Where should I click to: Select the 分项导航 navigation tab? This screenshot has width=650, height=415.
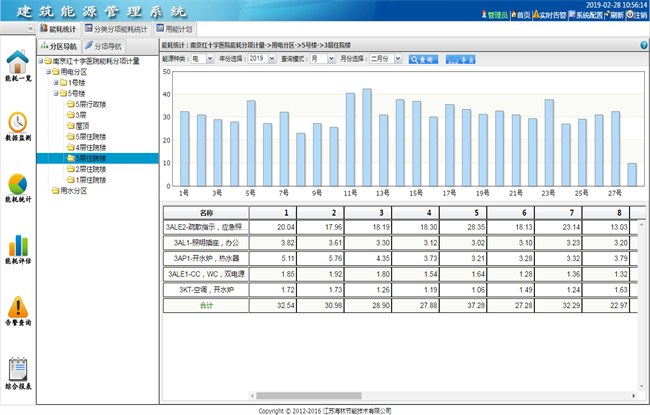(104, 46)
